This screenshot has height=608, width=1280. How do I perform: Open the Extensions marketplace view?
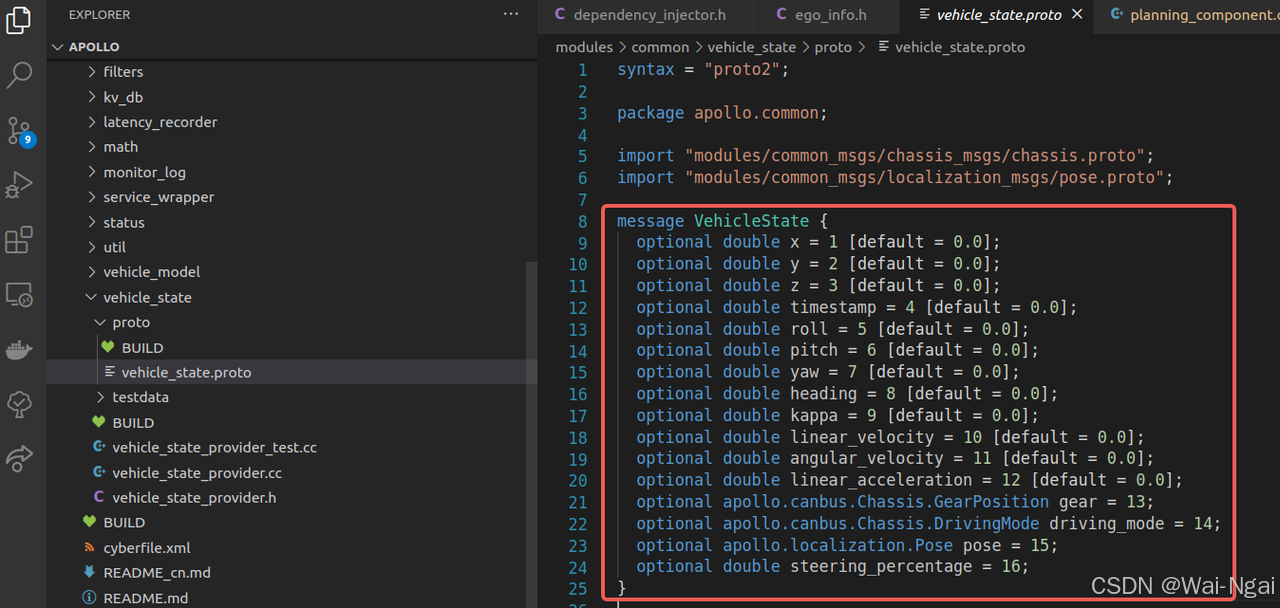(21, 239)
